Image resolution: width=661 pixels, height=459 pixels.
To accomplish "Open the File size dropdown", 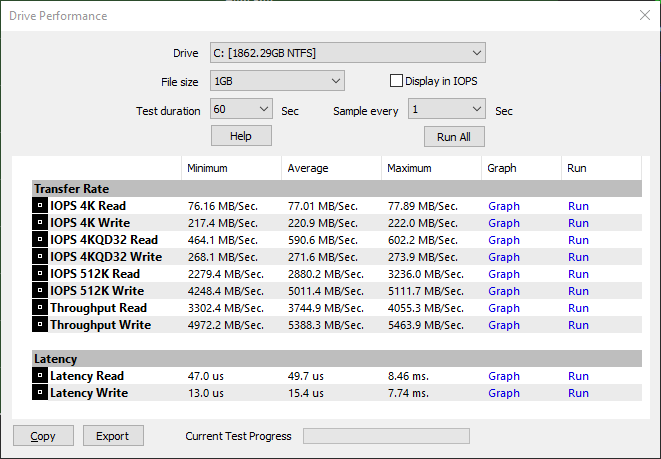I will pos(277,81).
